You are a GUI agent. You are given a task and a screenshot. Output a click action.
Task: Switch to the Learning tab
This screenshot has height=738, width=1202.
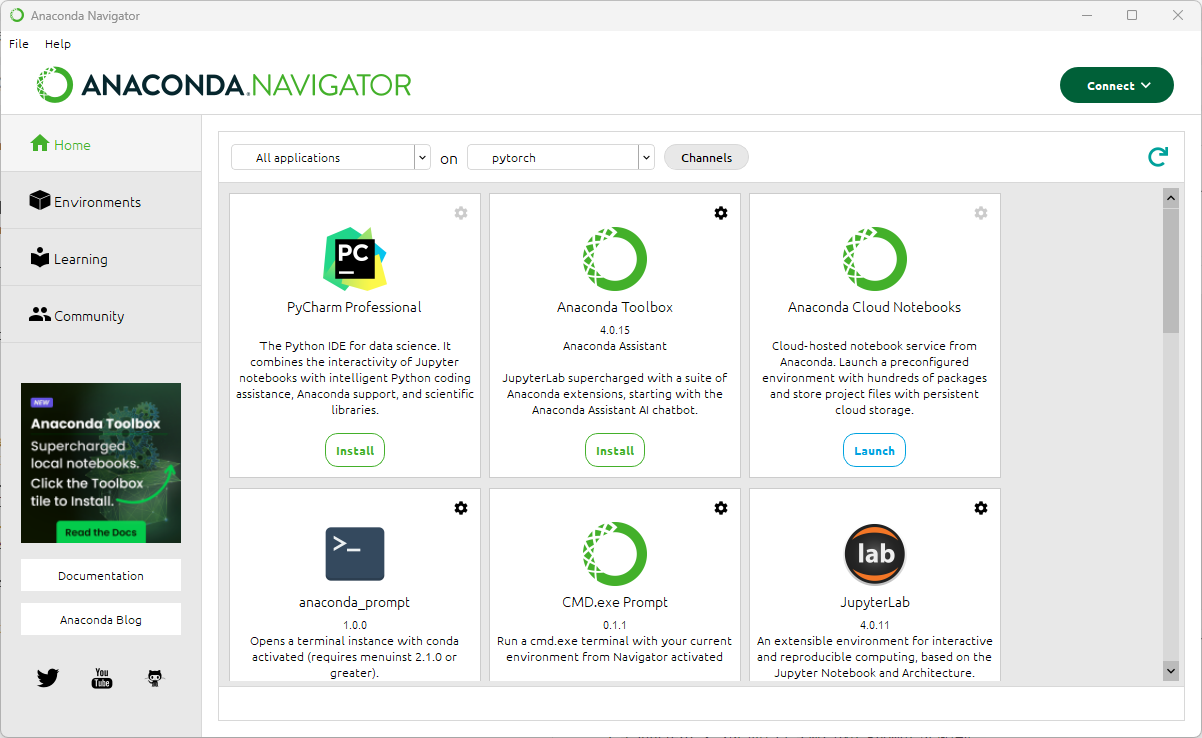coord(101,258)
